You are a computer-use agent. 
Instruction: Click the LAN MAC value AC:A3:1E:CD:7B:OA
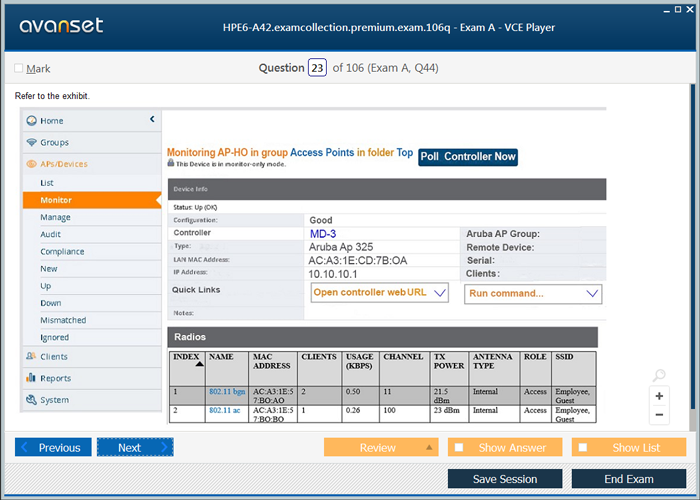pos(358,261)
